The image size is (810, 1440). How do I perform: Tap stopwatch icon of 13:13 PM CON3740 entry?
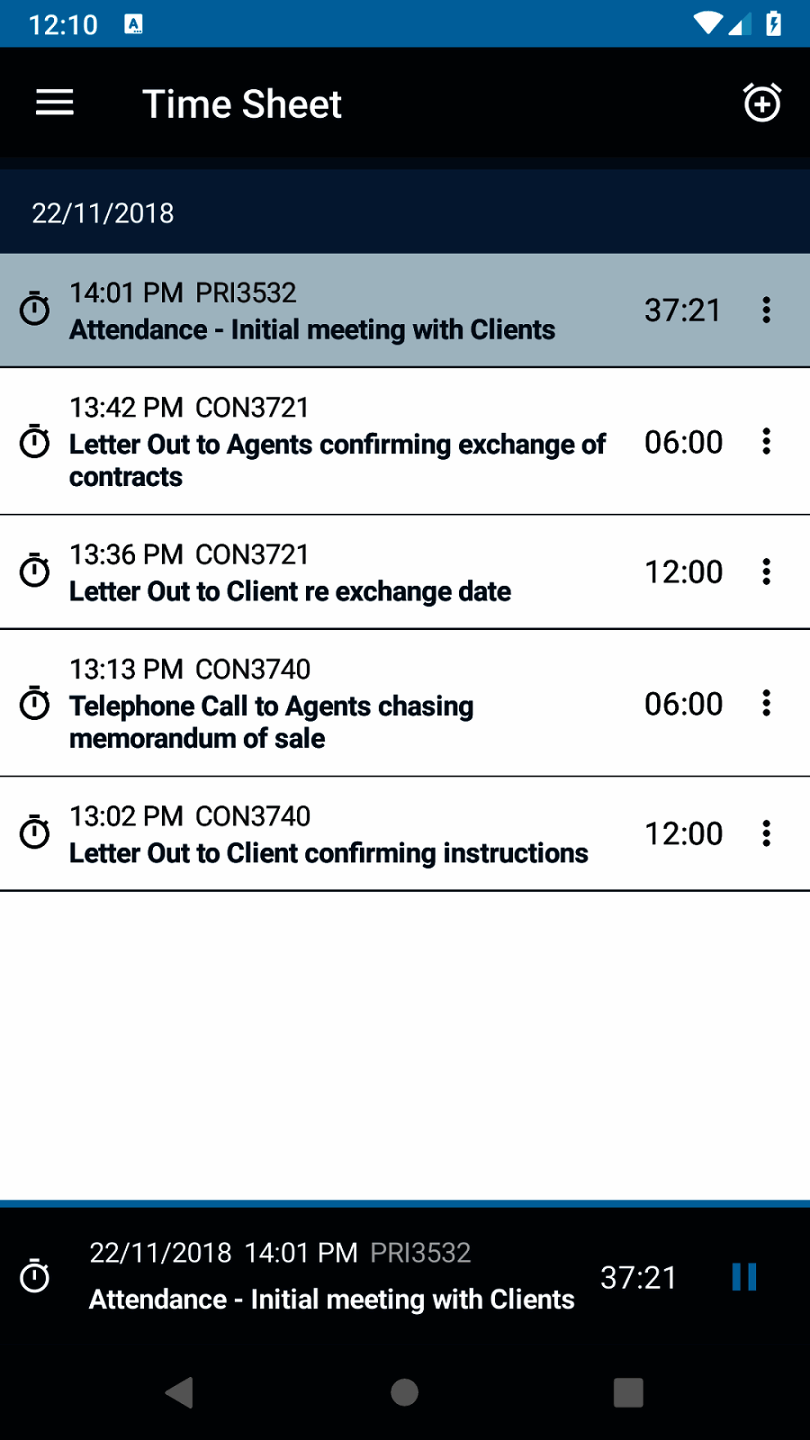[35, 703]
